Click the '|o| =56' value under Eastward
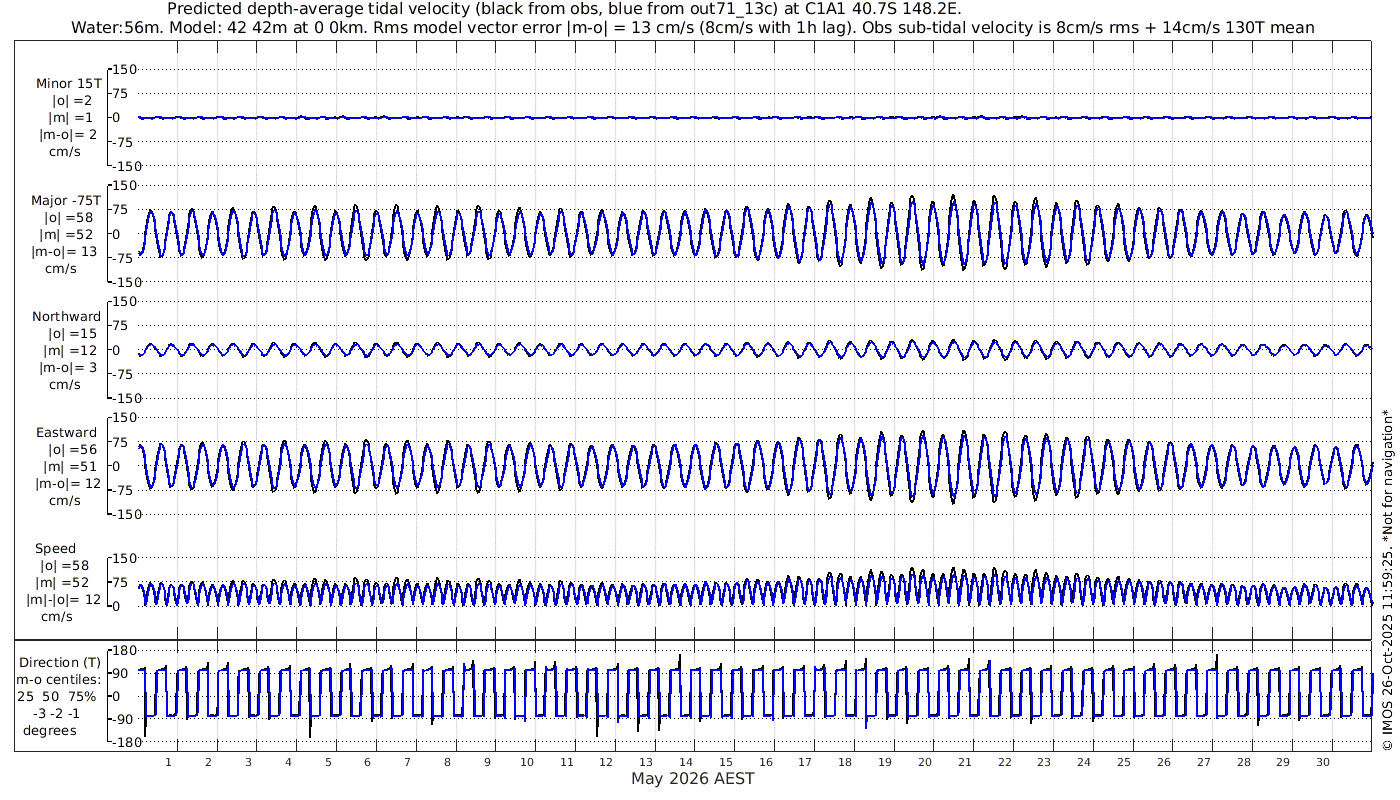Image resolution: width=1400 pixels, height=800 pixels. [x=66, y=449]
